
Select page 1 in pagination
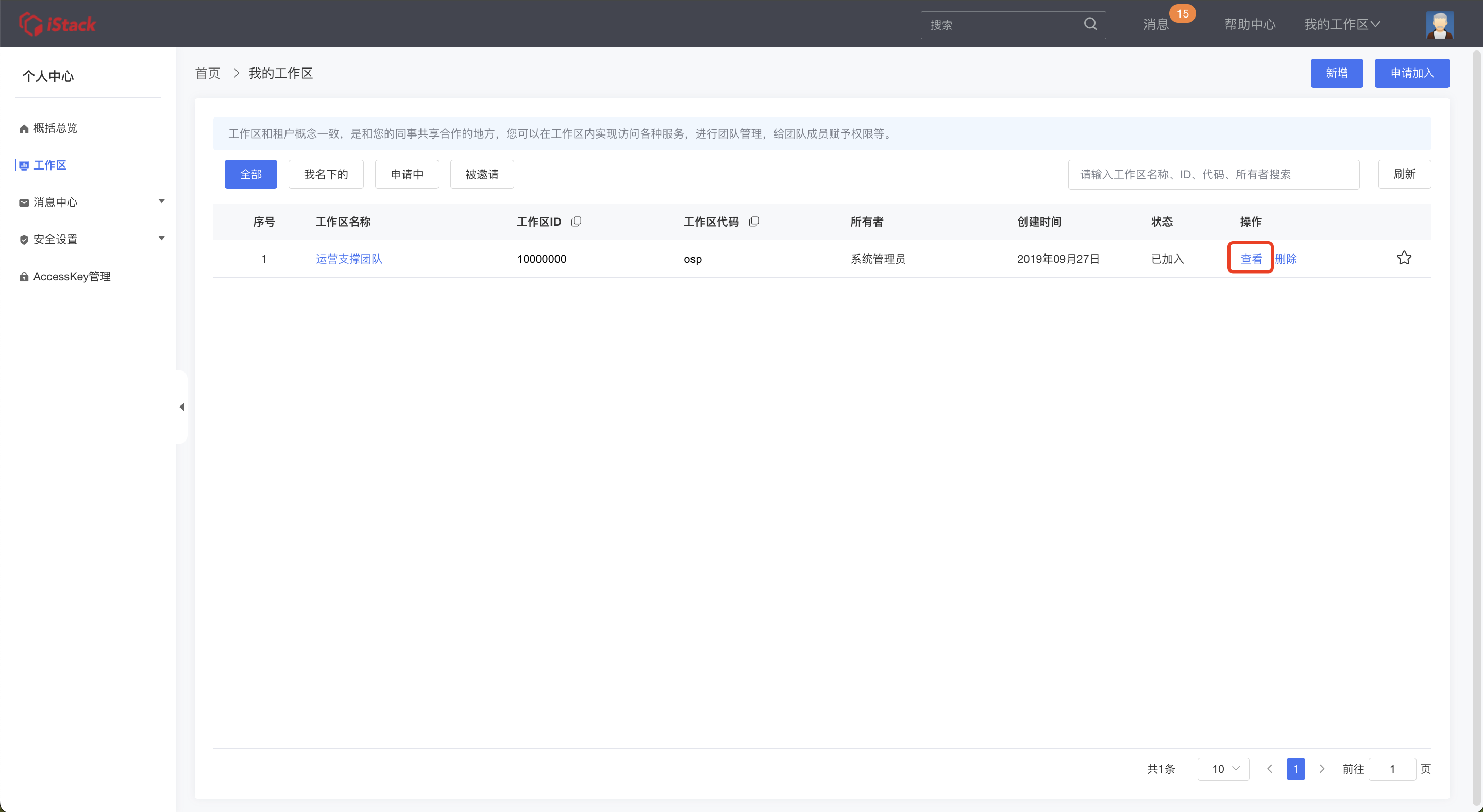pos(1295,769)
